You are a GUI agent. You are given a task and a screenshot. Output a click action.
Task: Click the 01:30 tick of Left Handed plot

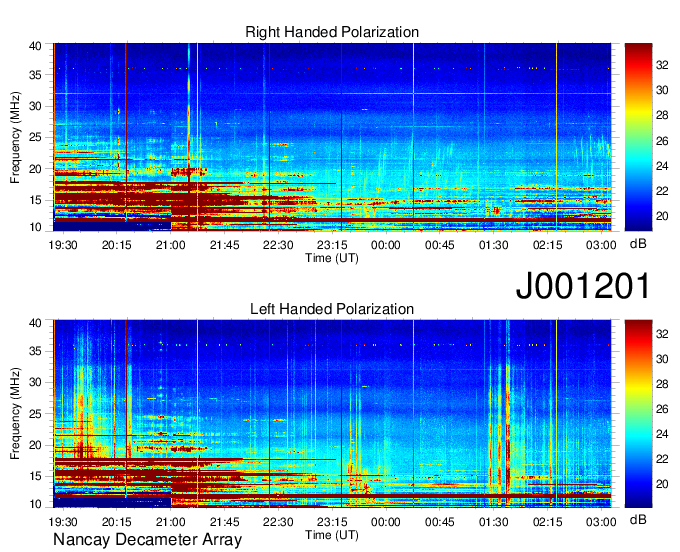pos(494,522)
